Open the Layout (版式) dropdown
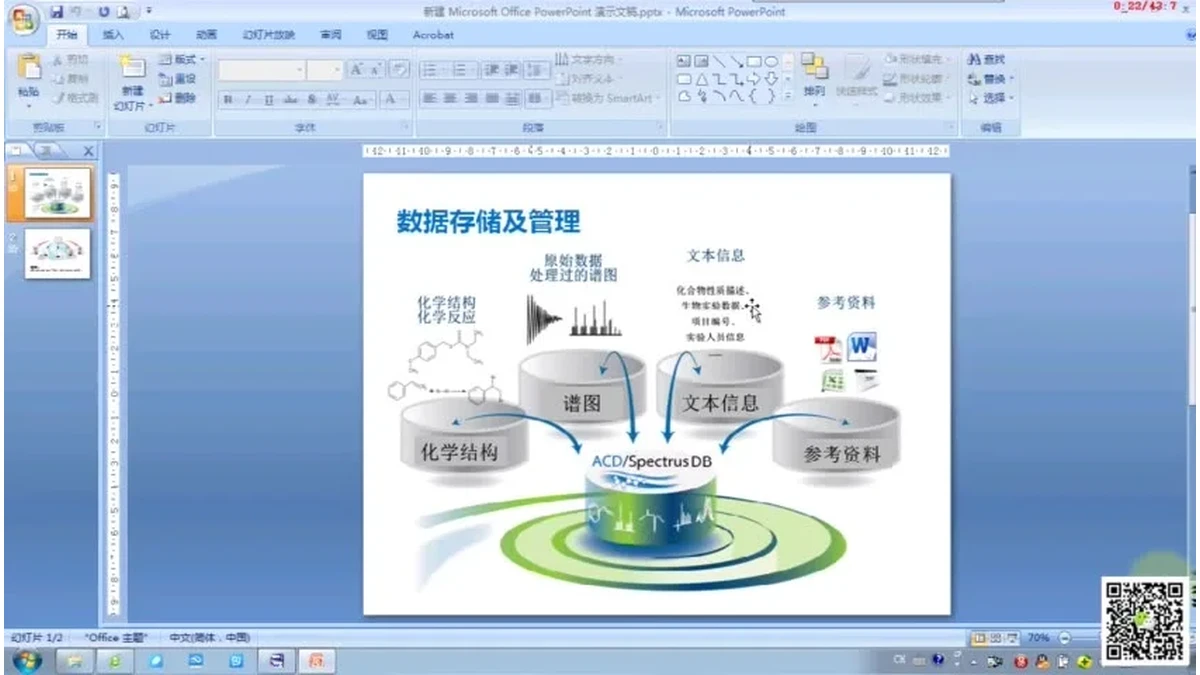Screen dimensions: 1200x675 182,60
